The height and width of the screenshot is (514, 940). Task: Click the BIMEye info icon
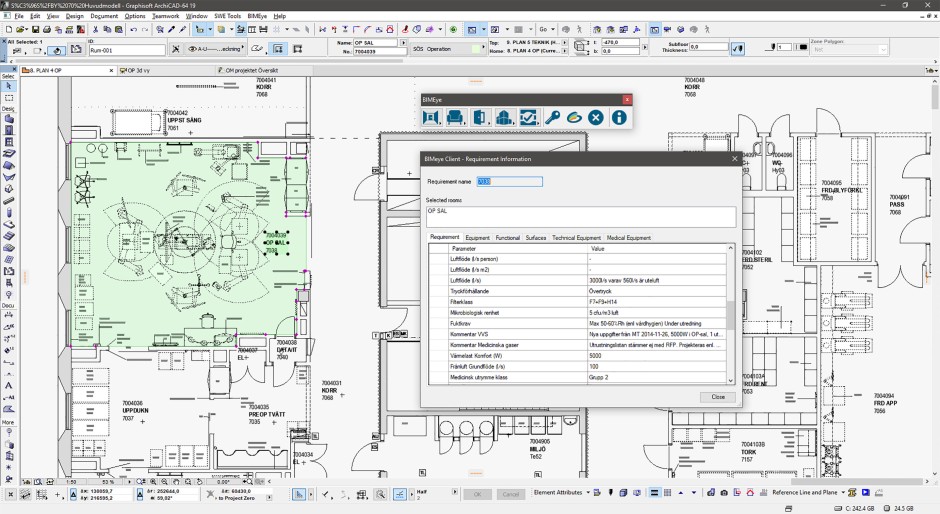[619, 118]
